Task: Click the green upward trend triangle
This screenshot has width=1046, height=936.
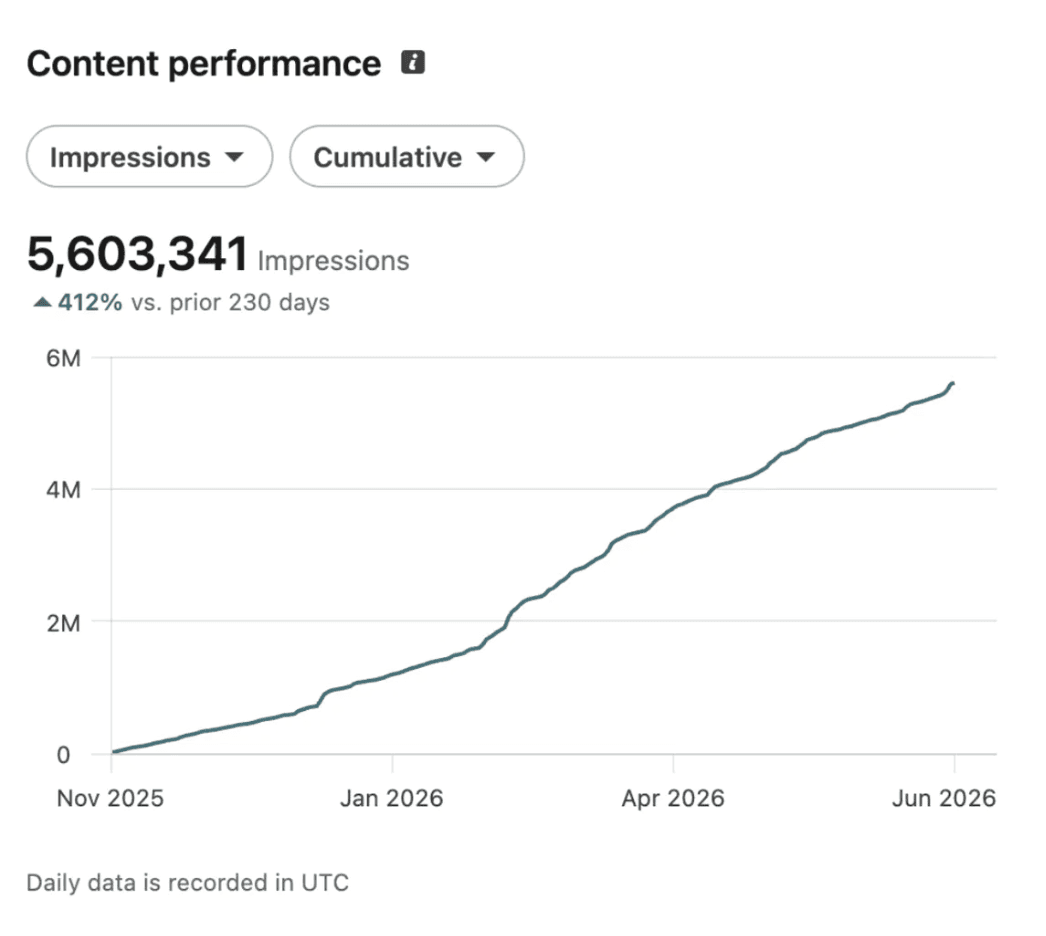Action: pyautogui.click(x=42, y=302)
